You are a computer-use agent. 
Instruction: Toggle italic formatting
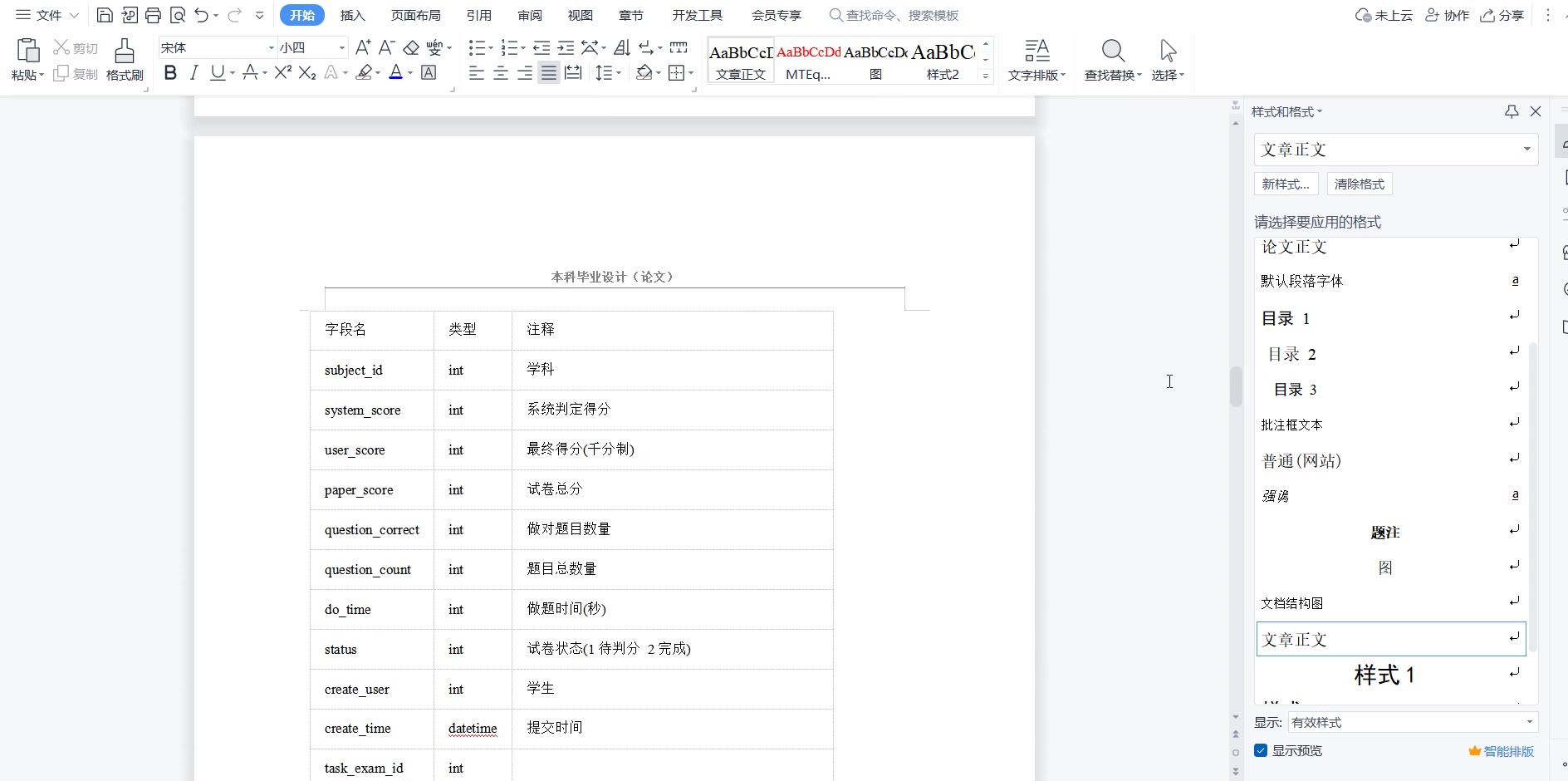[194, 73]
